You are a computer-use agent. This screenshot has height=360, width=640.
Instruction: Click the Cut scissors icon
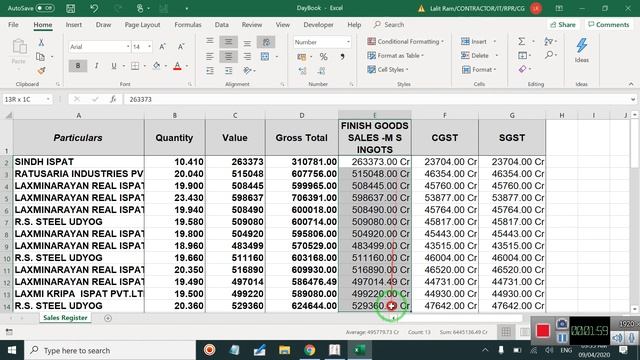click(x=41, y=42)
